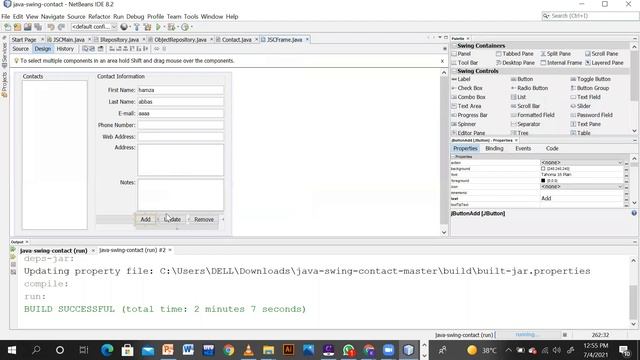This screenshot has width=640, height=360.
Task: Select the Contacts list in designer
Action: click(x=55, y=155)
